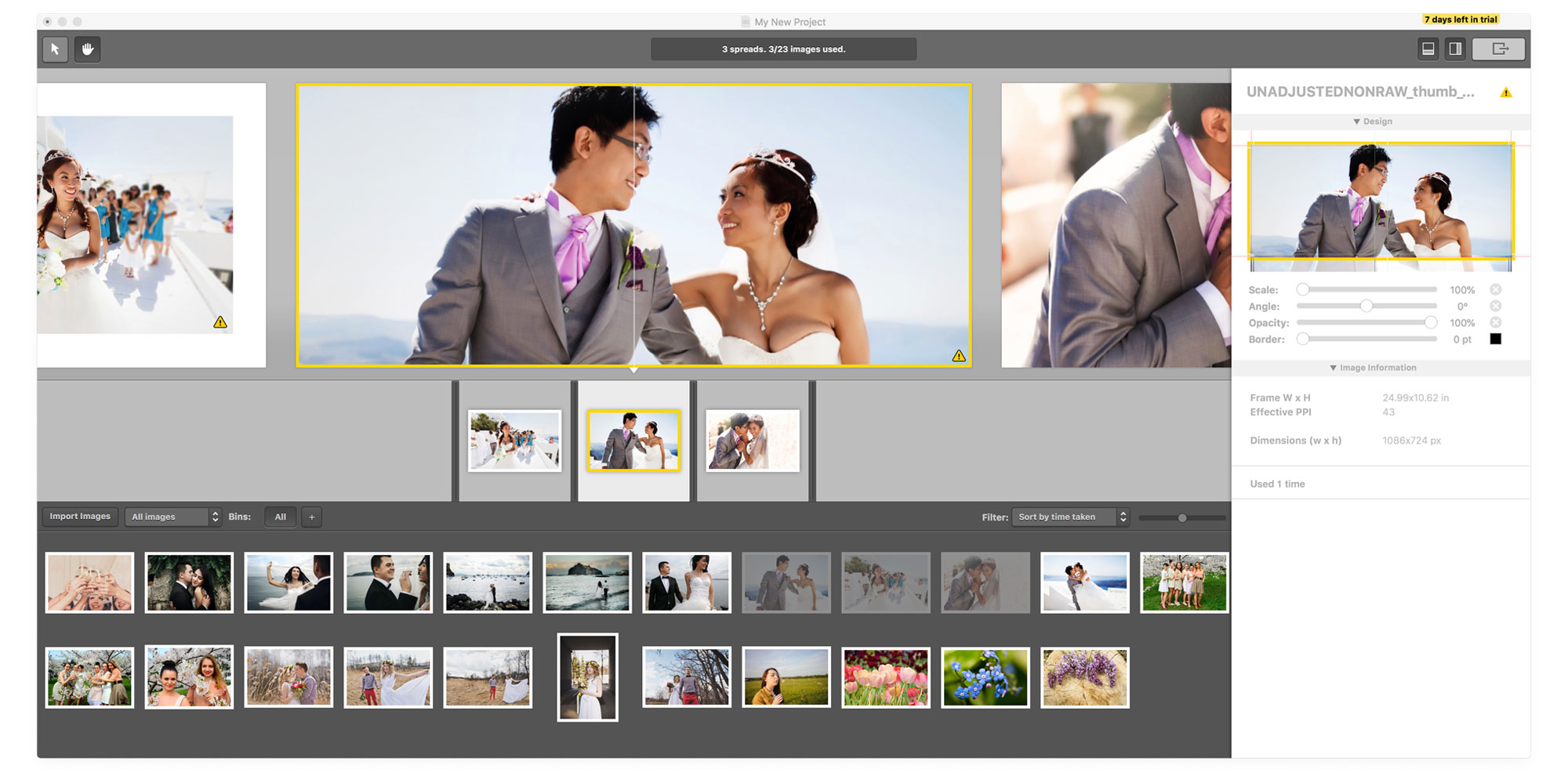Click the warning triangle on the selected photo
This screenshot has height=784, width=1568.
pyautogui.click(x=957, y=355)
